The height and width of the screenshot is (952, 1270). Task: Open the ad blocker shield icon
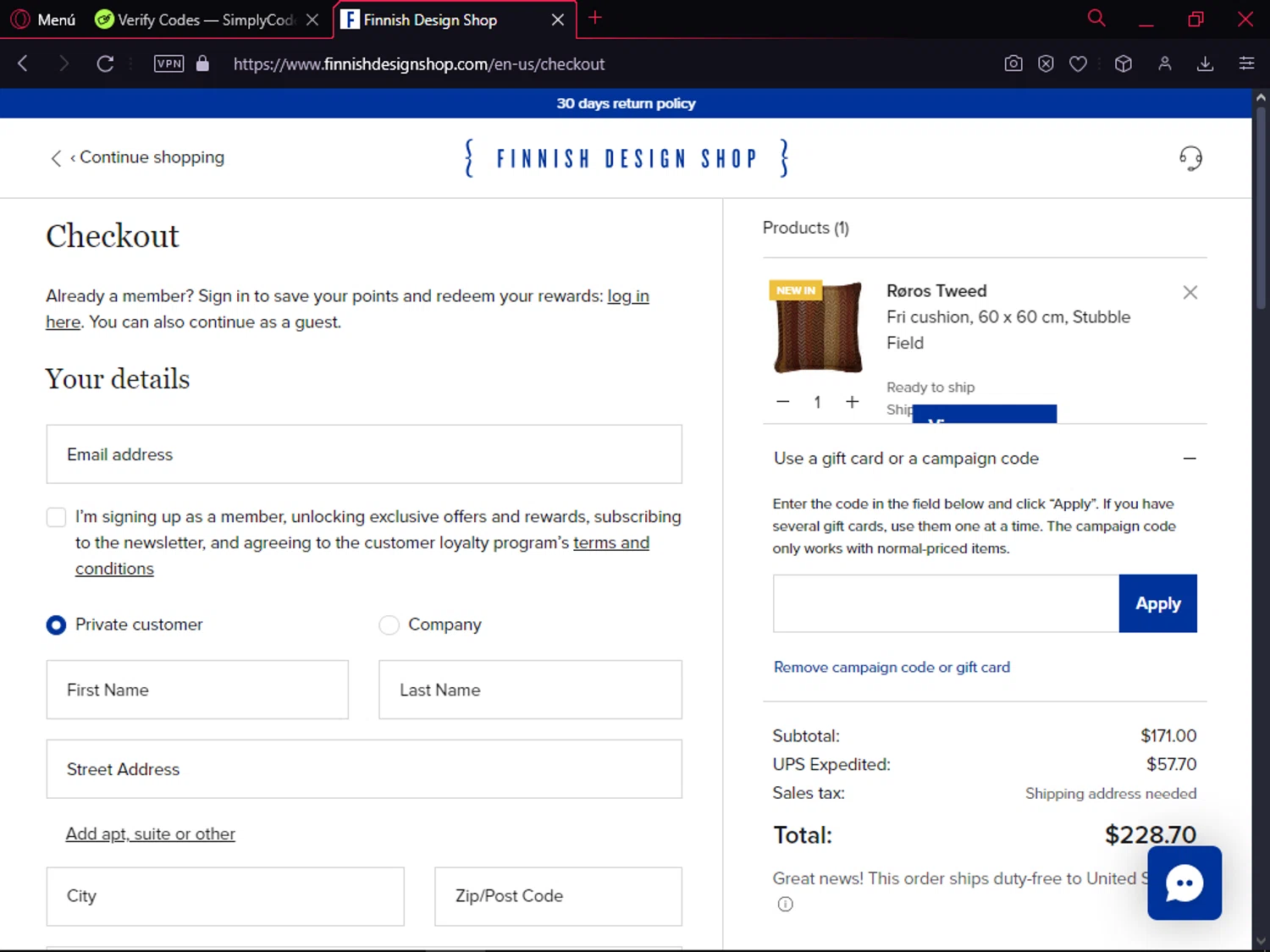[1046, 63]
